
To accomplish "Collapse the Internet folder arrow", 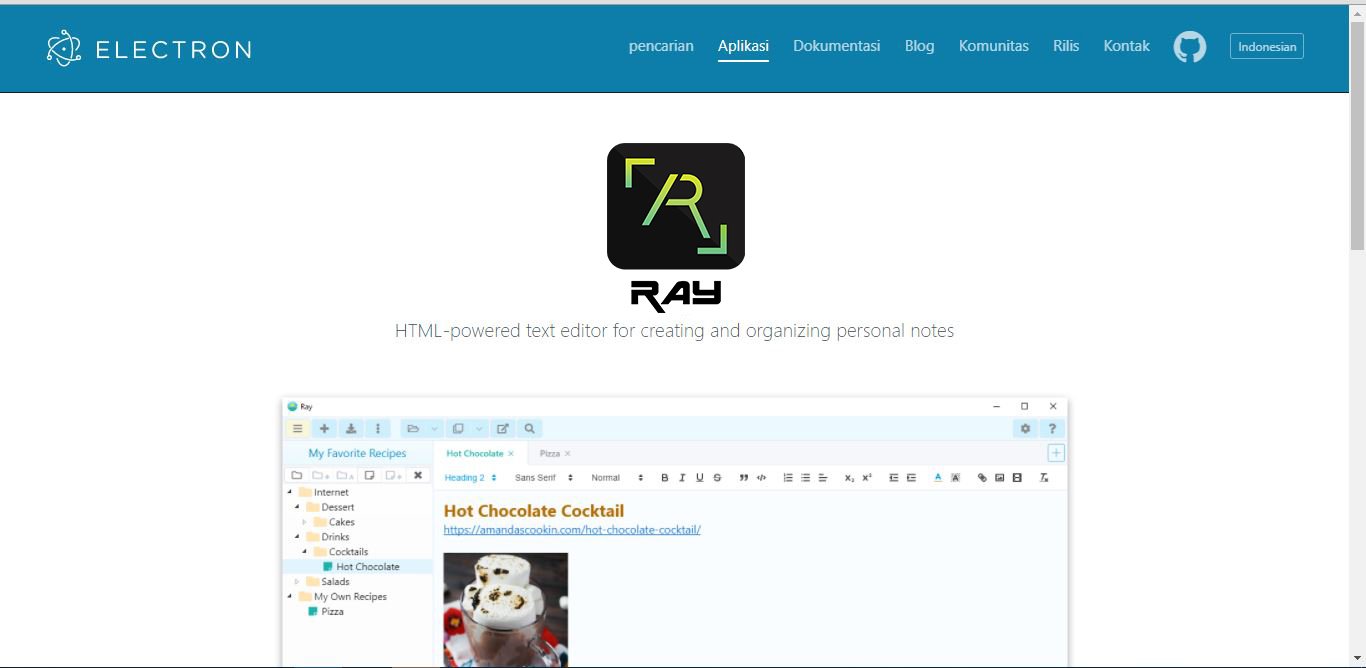I will tap(291, 492).
